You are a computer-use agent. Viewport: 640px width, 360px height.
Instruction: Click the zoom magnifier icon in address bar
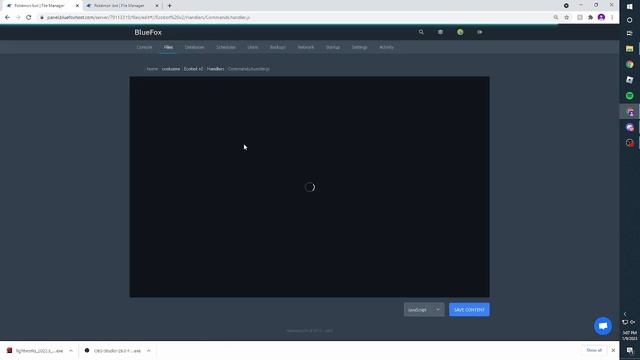(556, 18)
